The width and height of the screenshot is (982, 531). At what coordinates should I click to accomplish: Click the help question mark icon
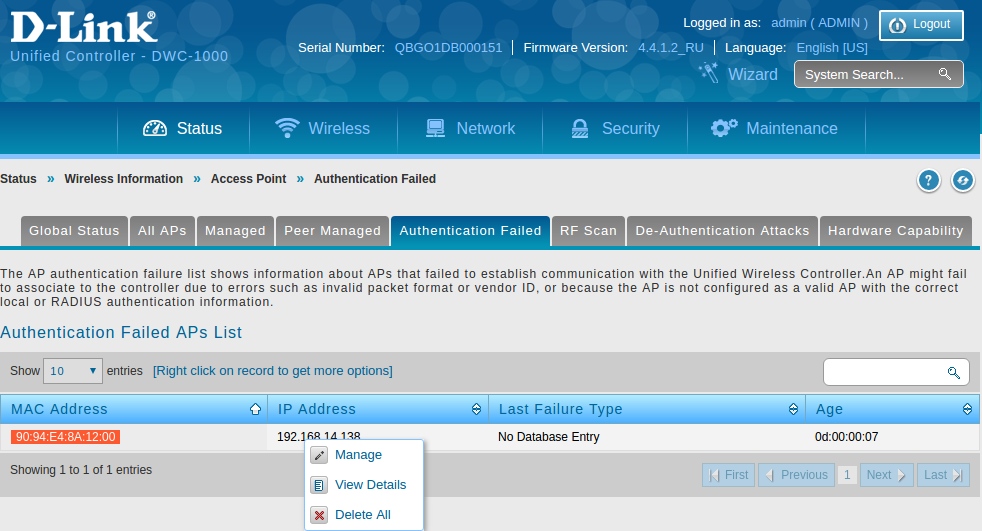point(929,180)
